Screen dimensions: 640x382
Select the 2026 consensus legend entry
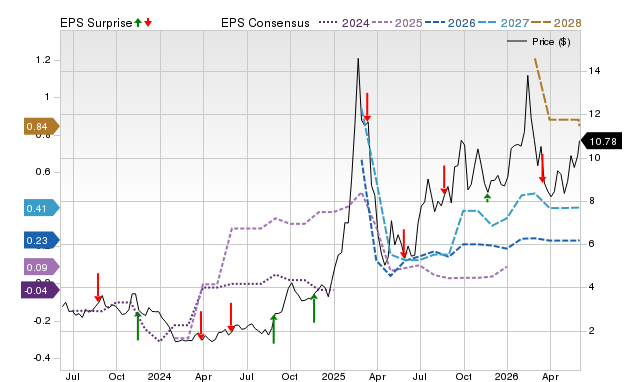point(450,23)
